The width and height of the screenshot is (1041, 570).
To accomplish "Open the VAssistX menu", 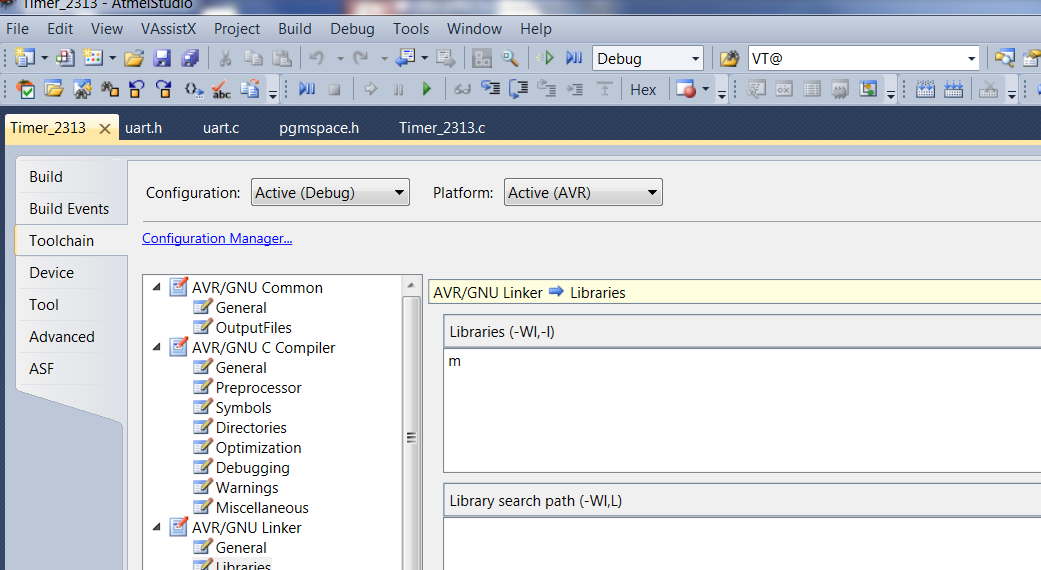I will pos(169,29).
